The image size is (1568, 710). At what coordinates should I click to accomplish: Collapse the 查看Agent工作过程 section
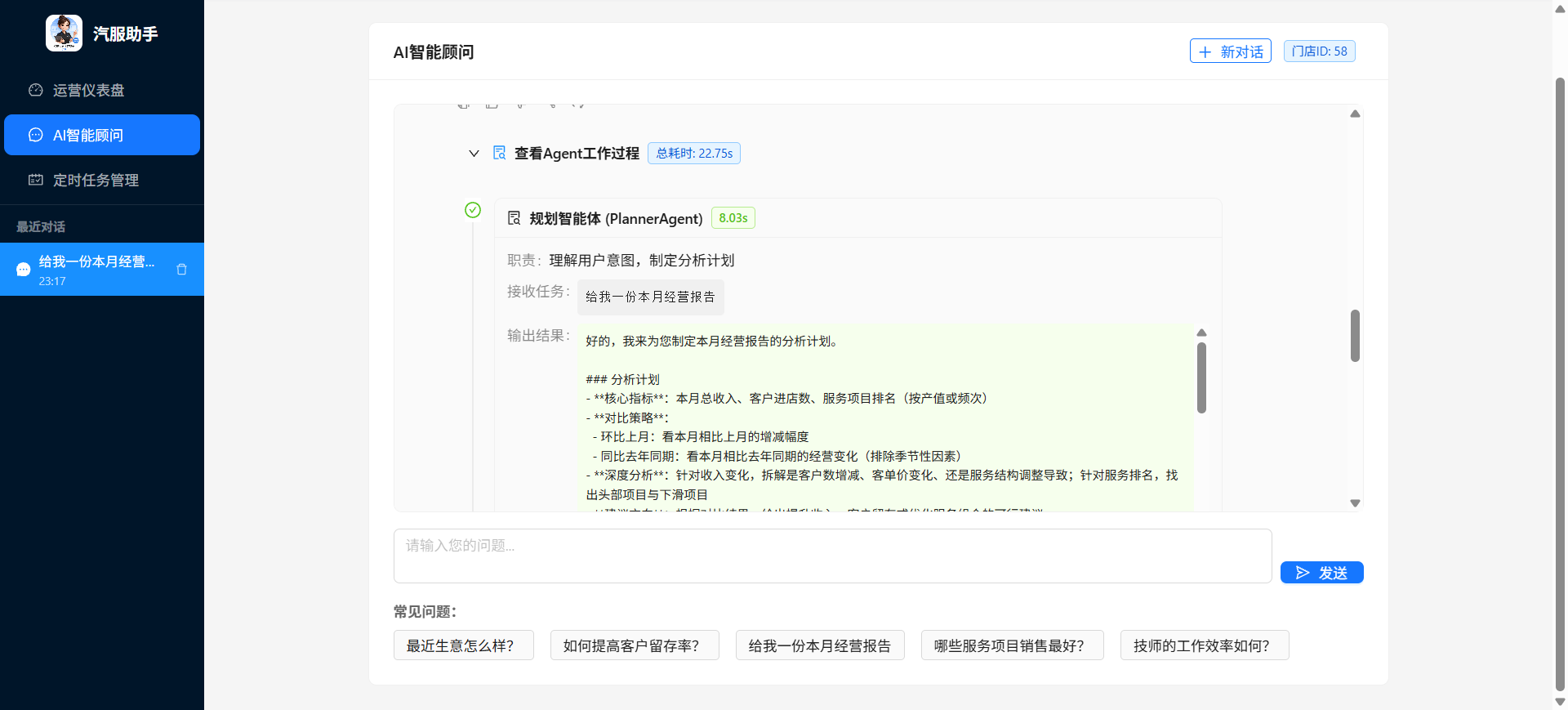pyautogui.click(x=474, y=154)
